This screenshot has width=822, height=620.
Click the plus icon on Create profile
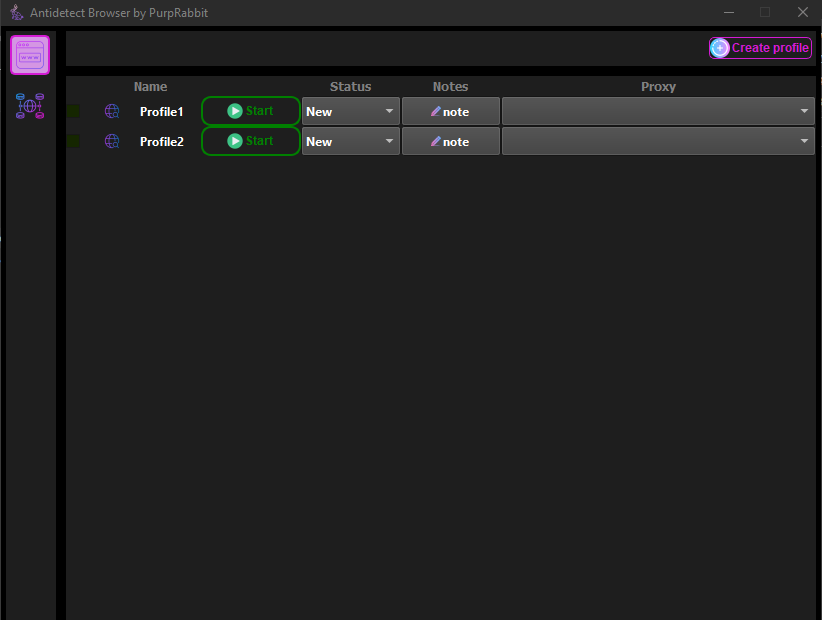click(x=719, y=47)
